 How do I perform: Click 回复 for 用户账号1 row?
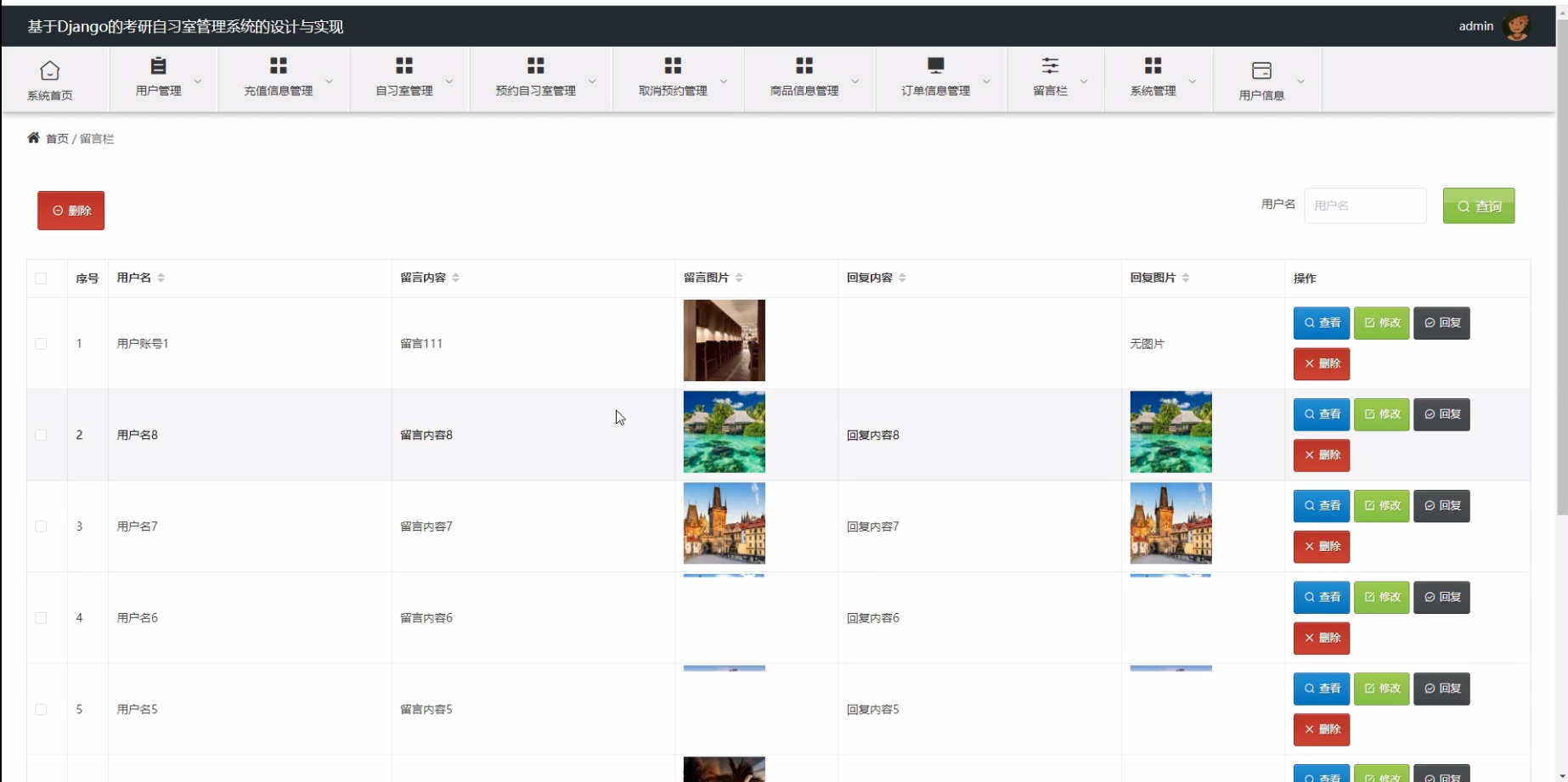coord(1441,323)
